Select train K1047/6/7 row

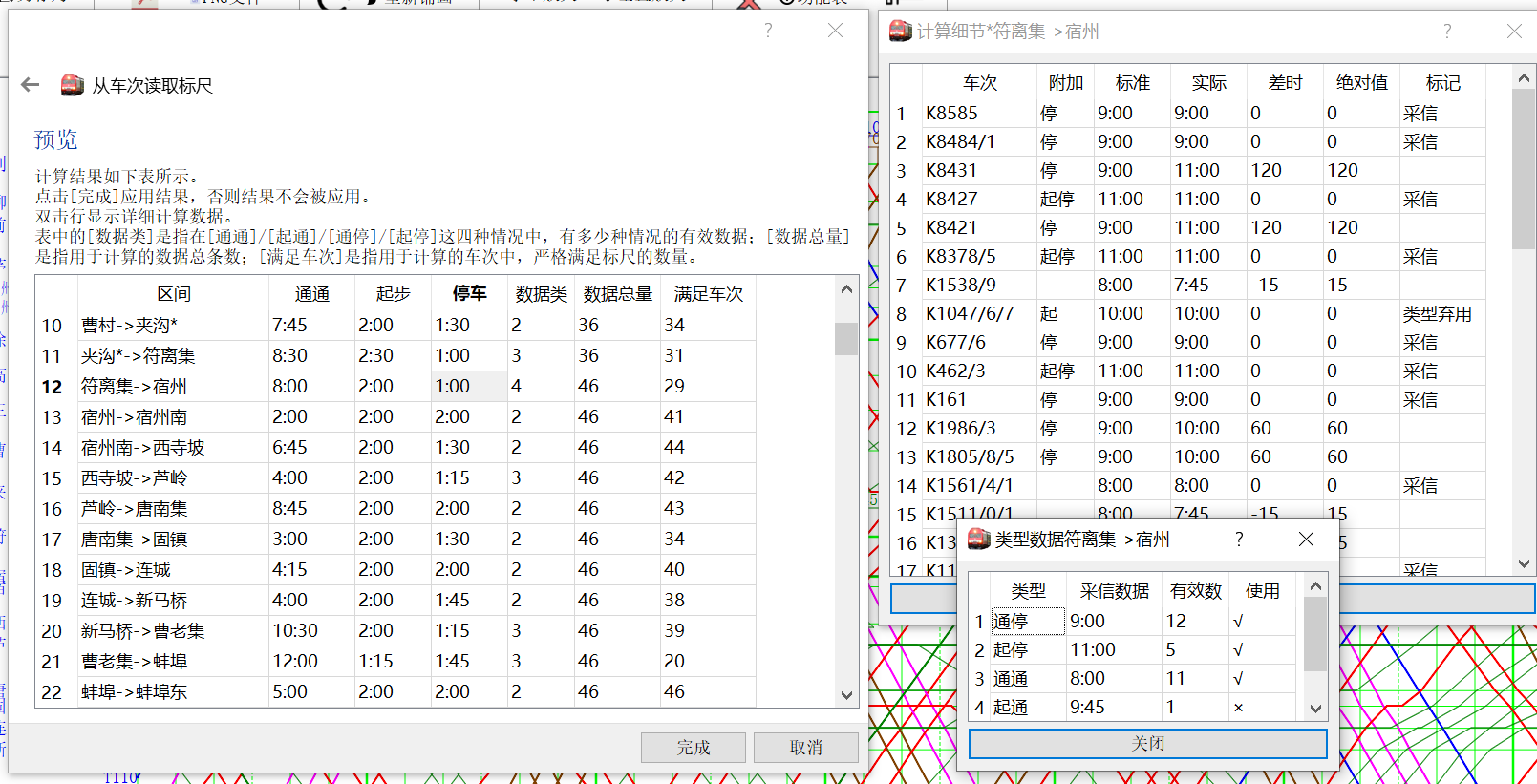pos(1189,313)
